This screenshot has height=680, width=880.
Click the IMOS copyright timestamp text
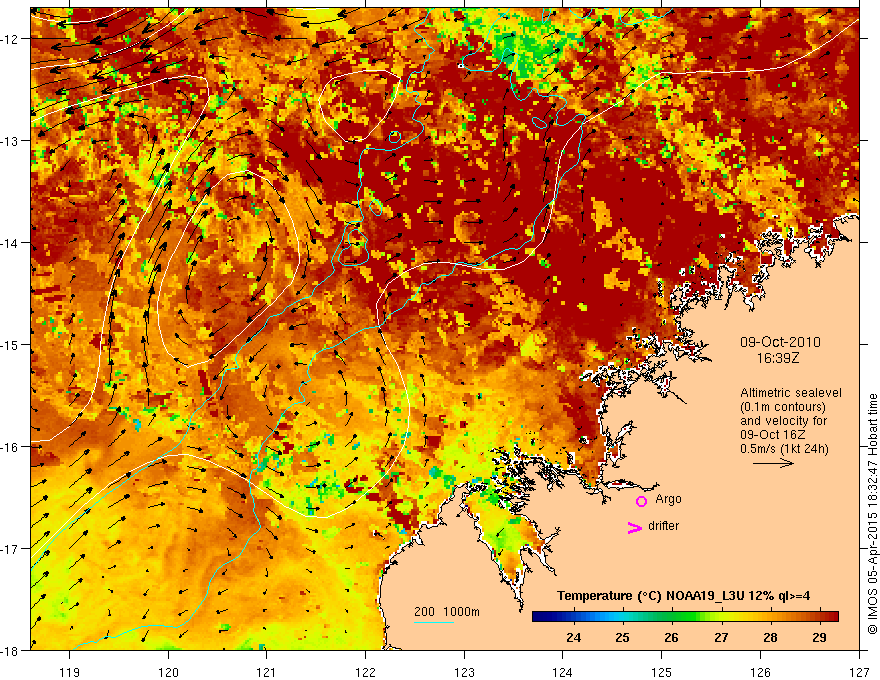872,514
